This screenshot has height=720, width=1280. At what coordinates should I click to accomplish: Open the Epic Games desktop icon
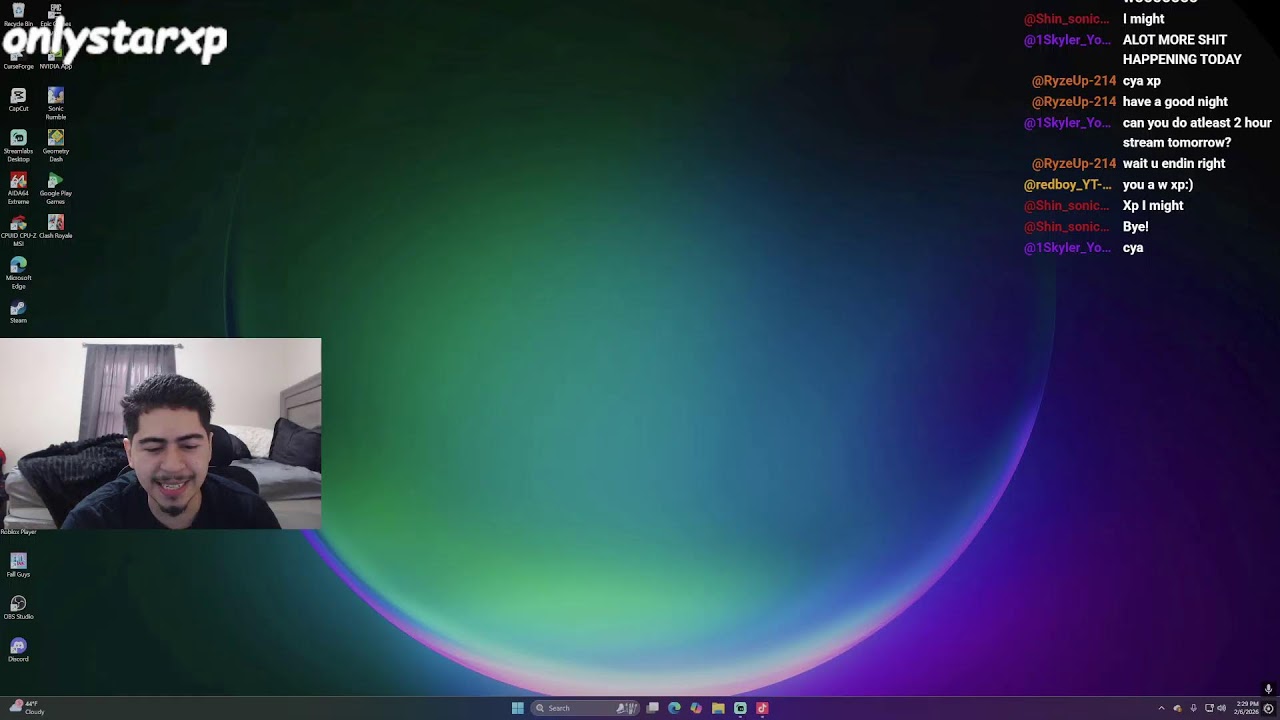[55, 13]
